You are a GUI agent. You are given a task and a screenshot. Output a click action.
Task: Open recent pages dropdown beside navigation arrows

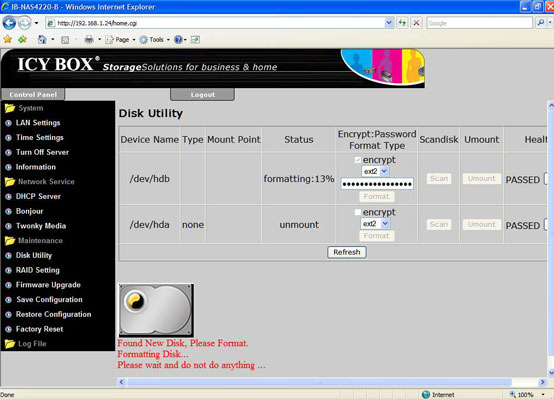[x=36, y=23]
